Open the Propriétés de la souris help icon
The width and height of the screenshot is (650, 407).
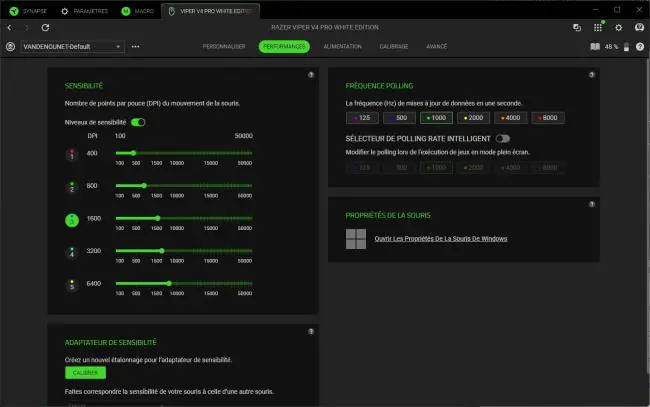pyautogui.click(x=592, y=204)
